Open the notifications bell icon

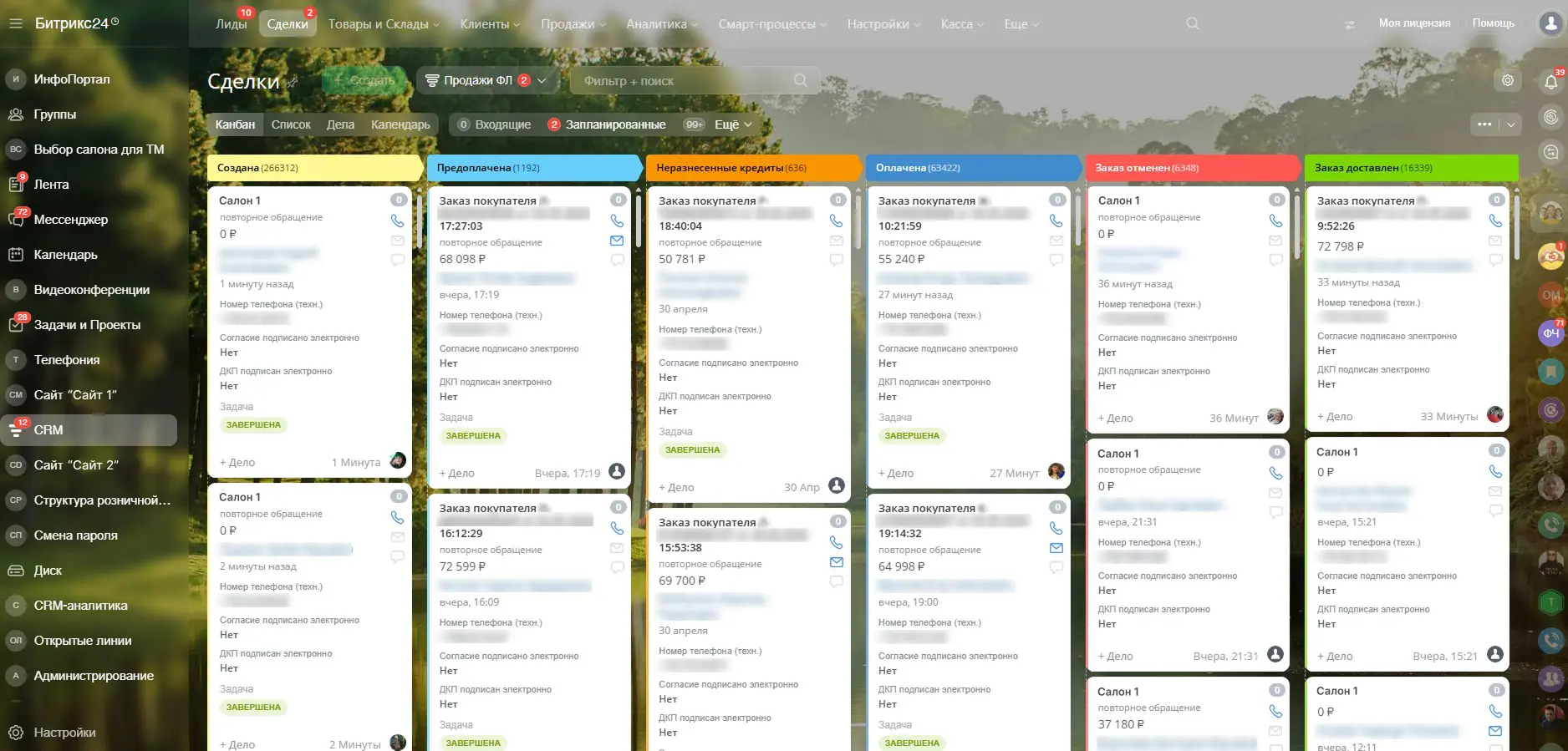point(1551,81)
